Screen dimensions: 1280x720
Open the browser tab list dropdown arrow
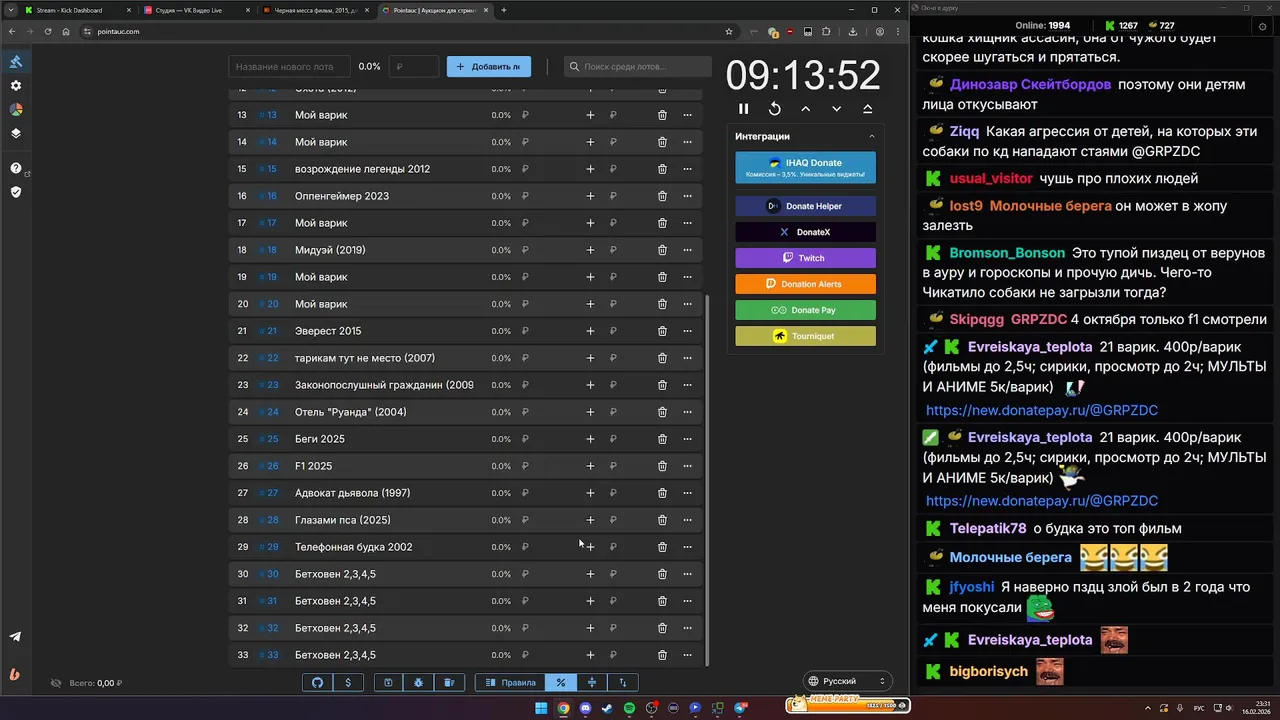[12, 10]
